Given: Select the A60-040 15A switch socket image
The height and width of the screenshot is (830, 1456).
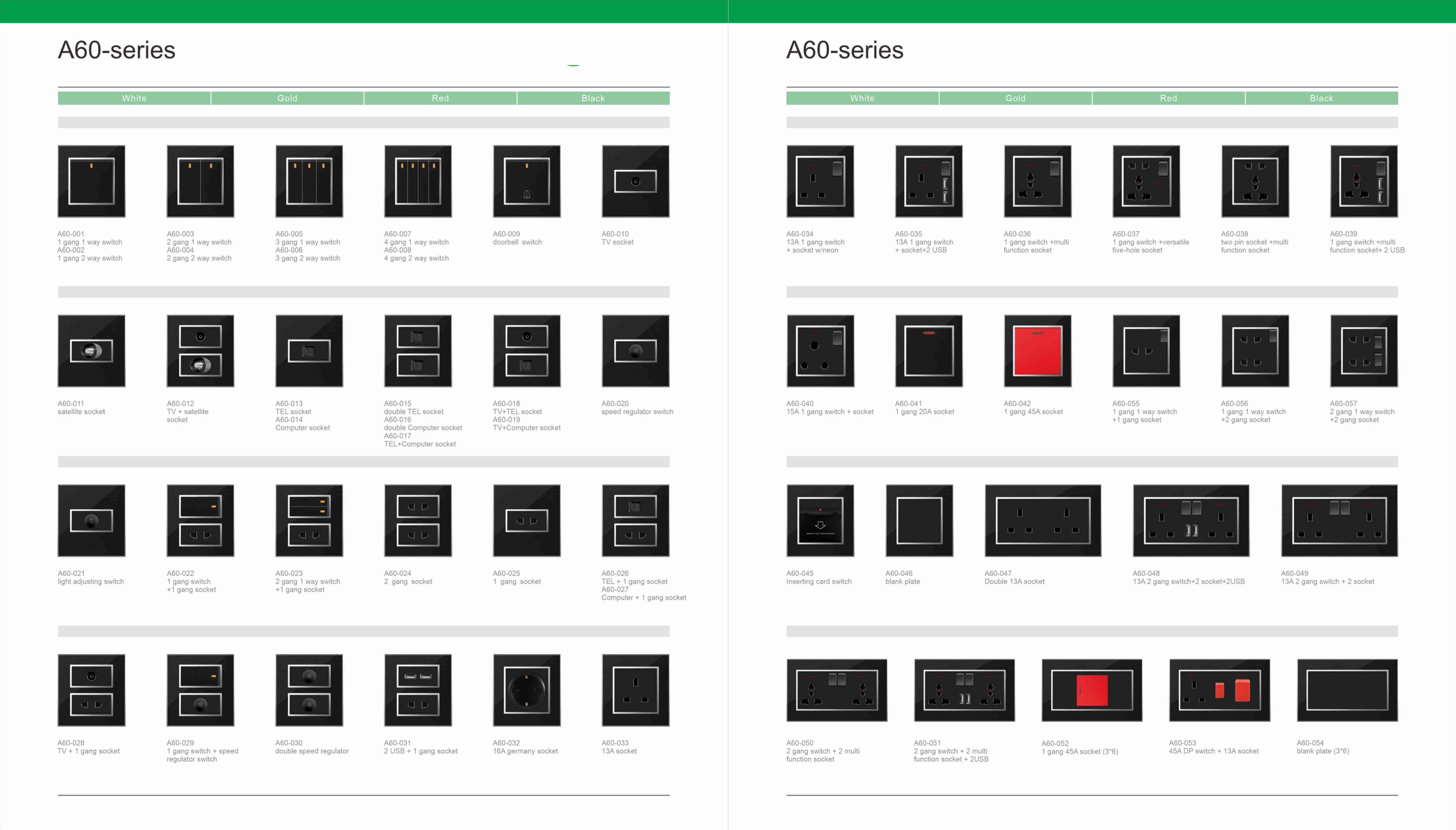Looking at the screenshot, I should (820, 351).
